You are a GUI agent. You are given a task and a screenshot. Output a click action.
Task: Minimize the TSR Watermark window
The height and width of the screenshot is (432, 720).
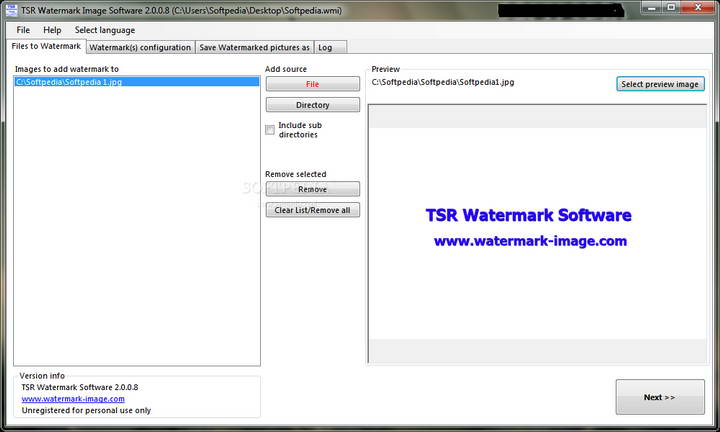tap(652, 8)
